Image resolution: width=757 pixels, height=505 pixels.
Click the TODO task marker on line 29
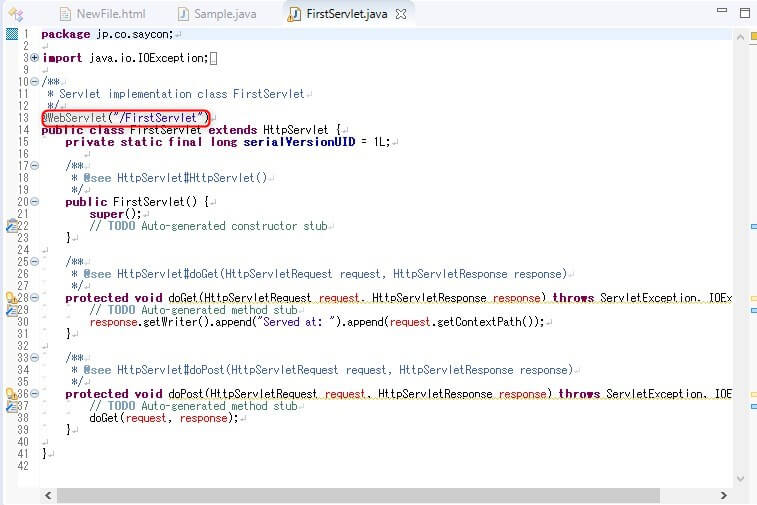click(12, 310)
